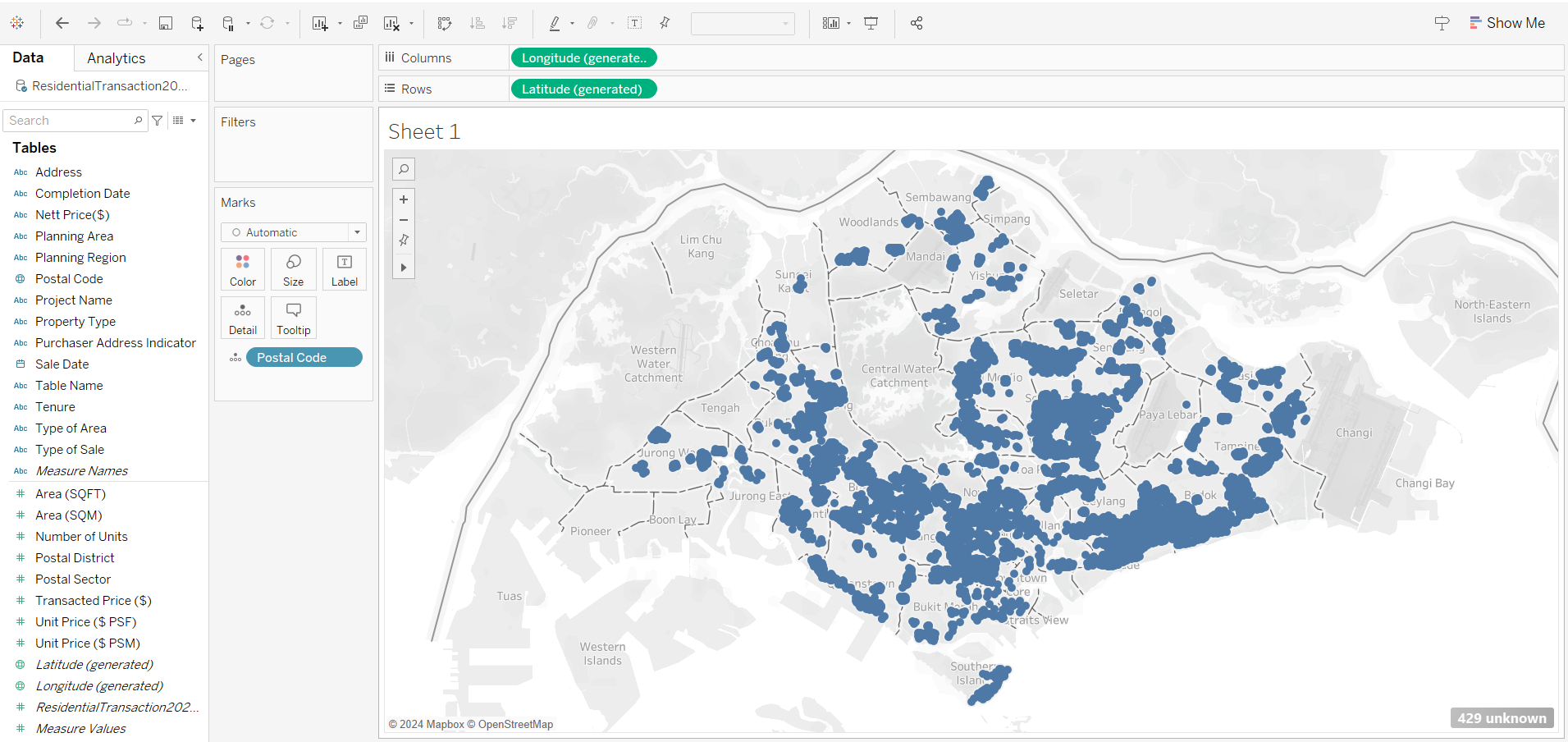Click the Add New Data Source icon

tap(197, 23)
